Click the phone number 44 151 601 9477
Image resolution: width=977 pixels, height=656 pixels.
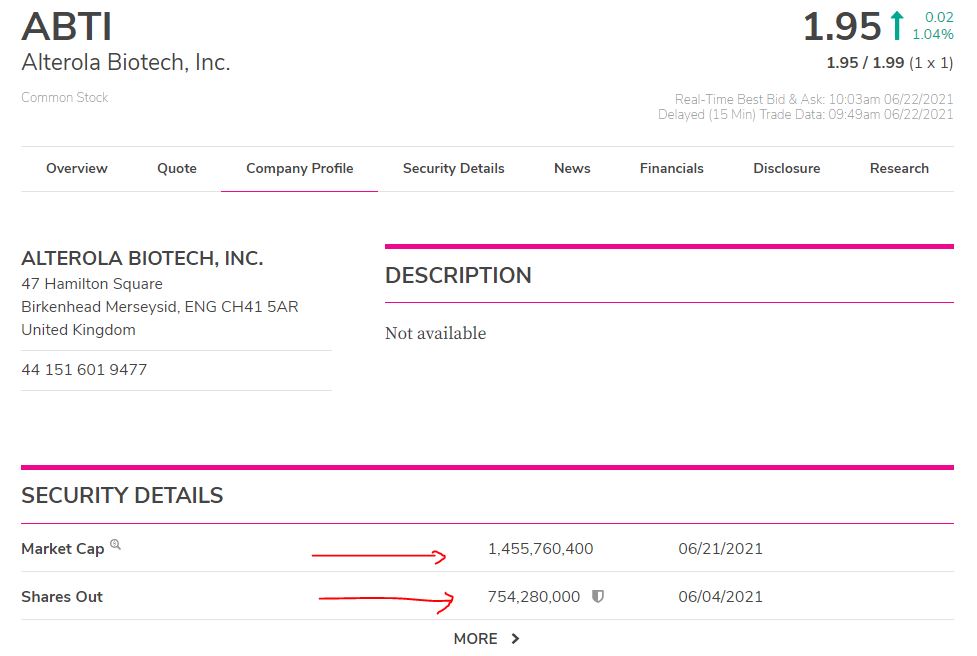84,370
